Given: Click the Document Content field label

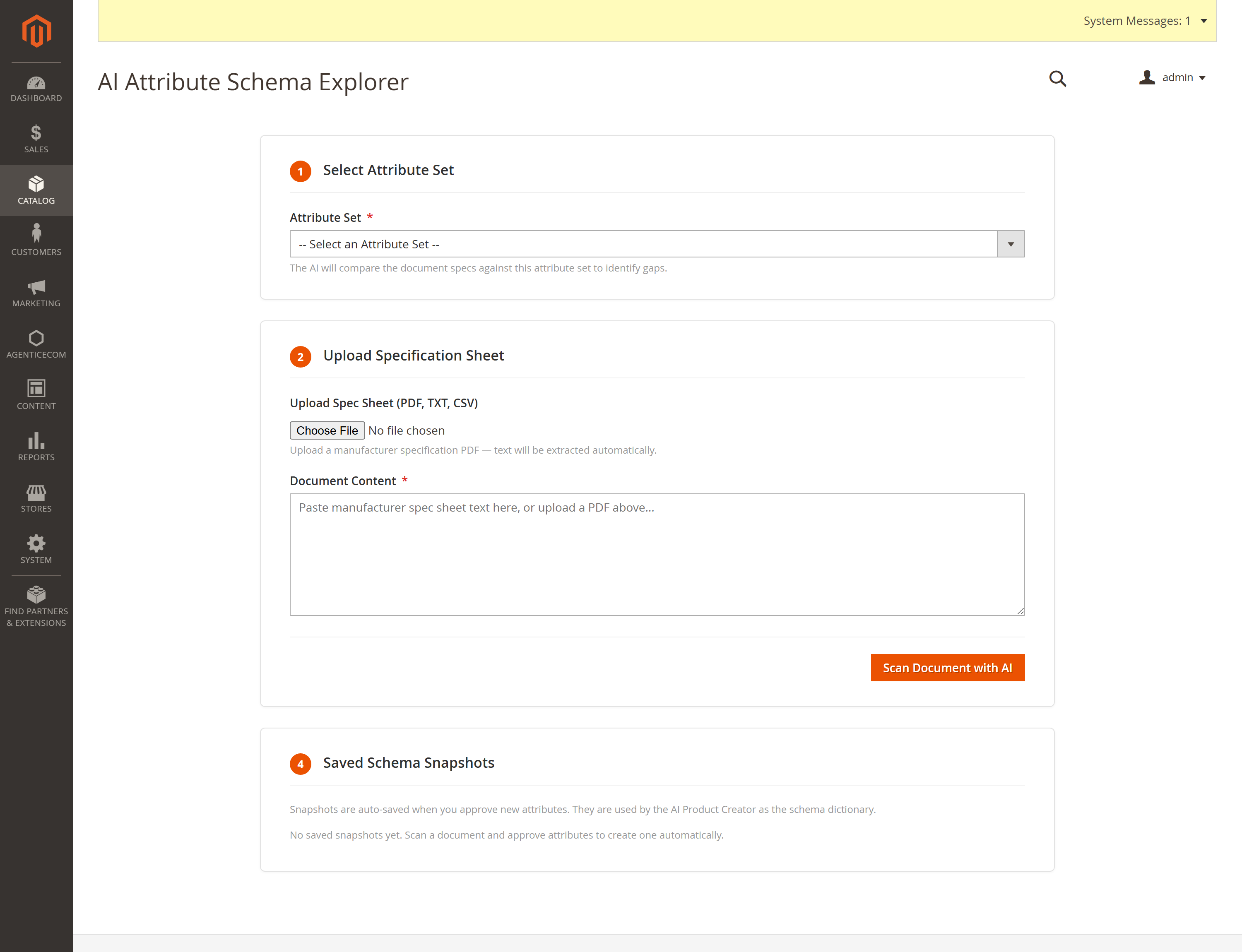Looking at the screenshot, I should pyautogui.click(x=343, y=481).
